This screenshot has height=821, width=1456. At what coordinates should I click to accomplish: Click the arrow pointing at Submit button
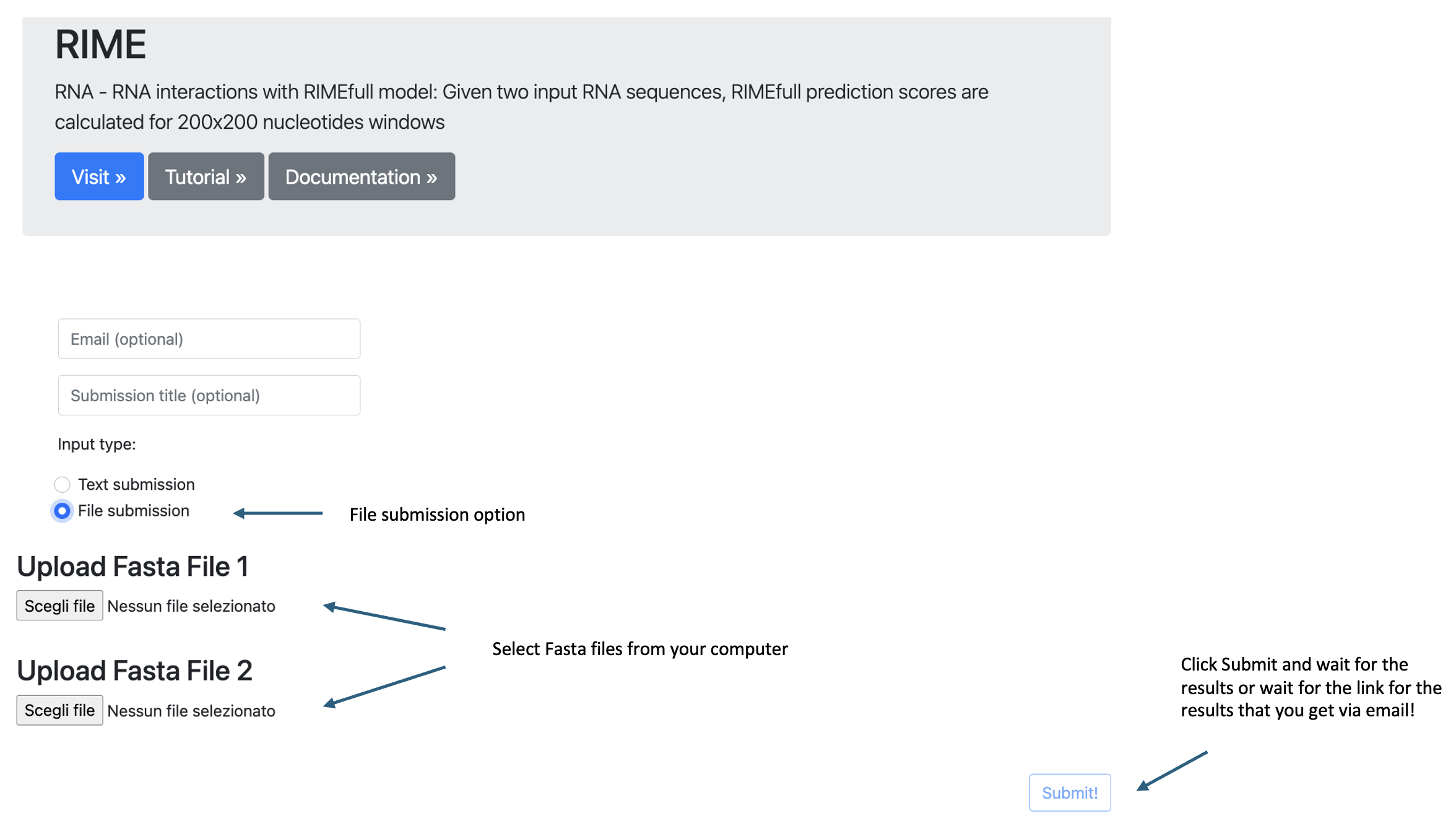click(x=1172, y=771)
